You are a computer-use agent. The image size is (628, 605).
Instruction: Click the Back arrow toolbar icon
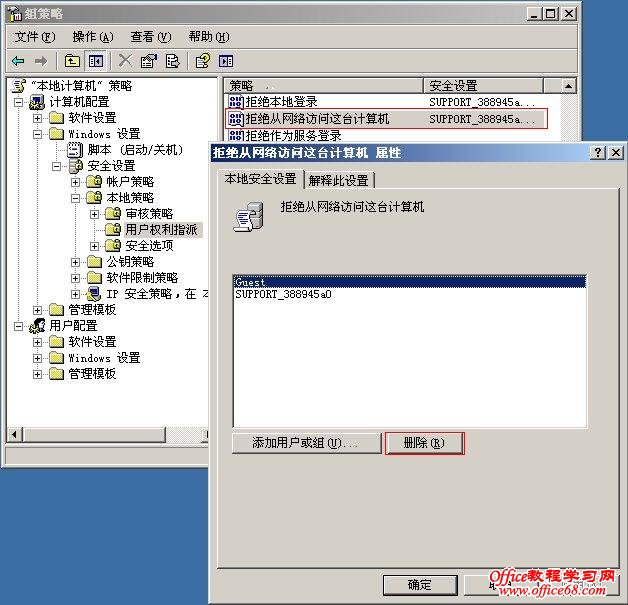click(18, 61)
